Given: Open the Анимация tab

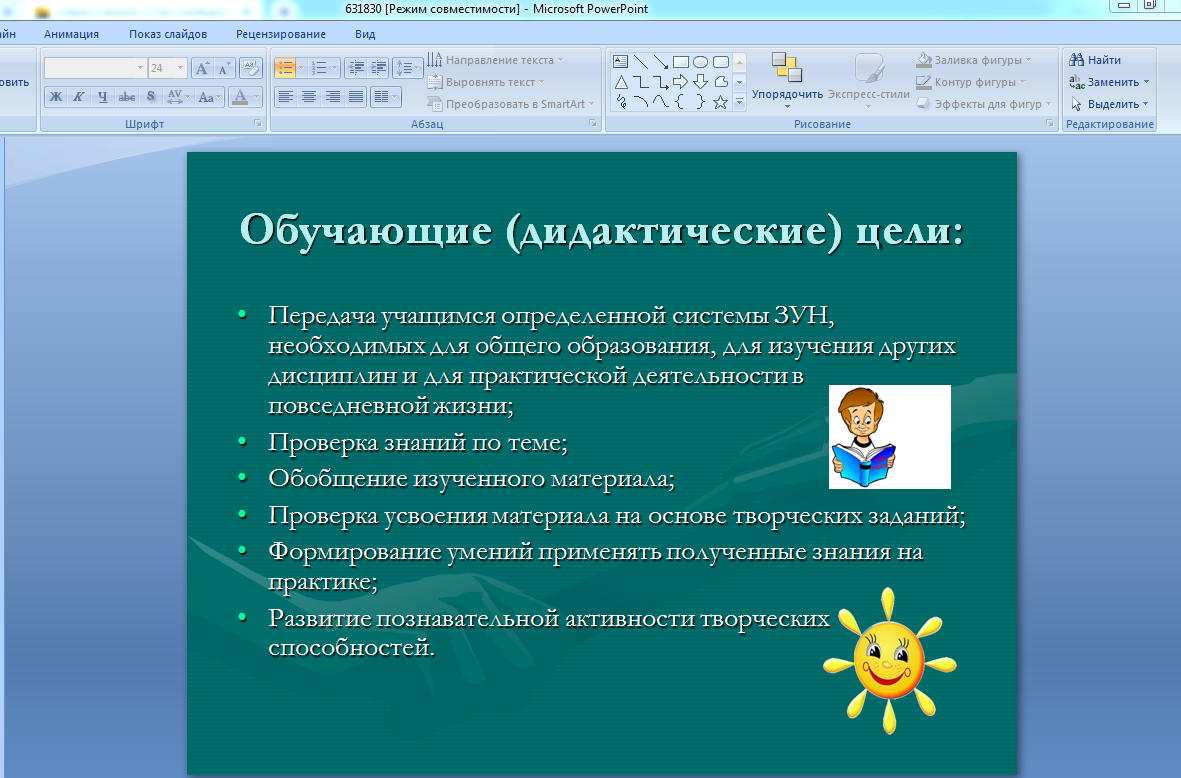Looking at the screenshot, I should tap(72, 34).
